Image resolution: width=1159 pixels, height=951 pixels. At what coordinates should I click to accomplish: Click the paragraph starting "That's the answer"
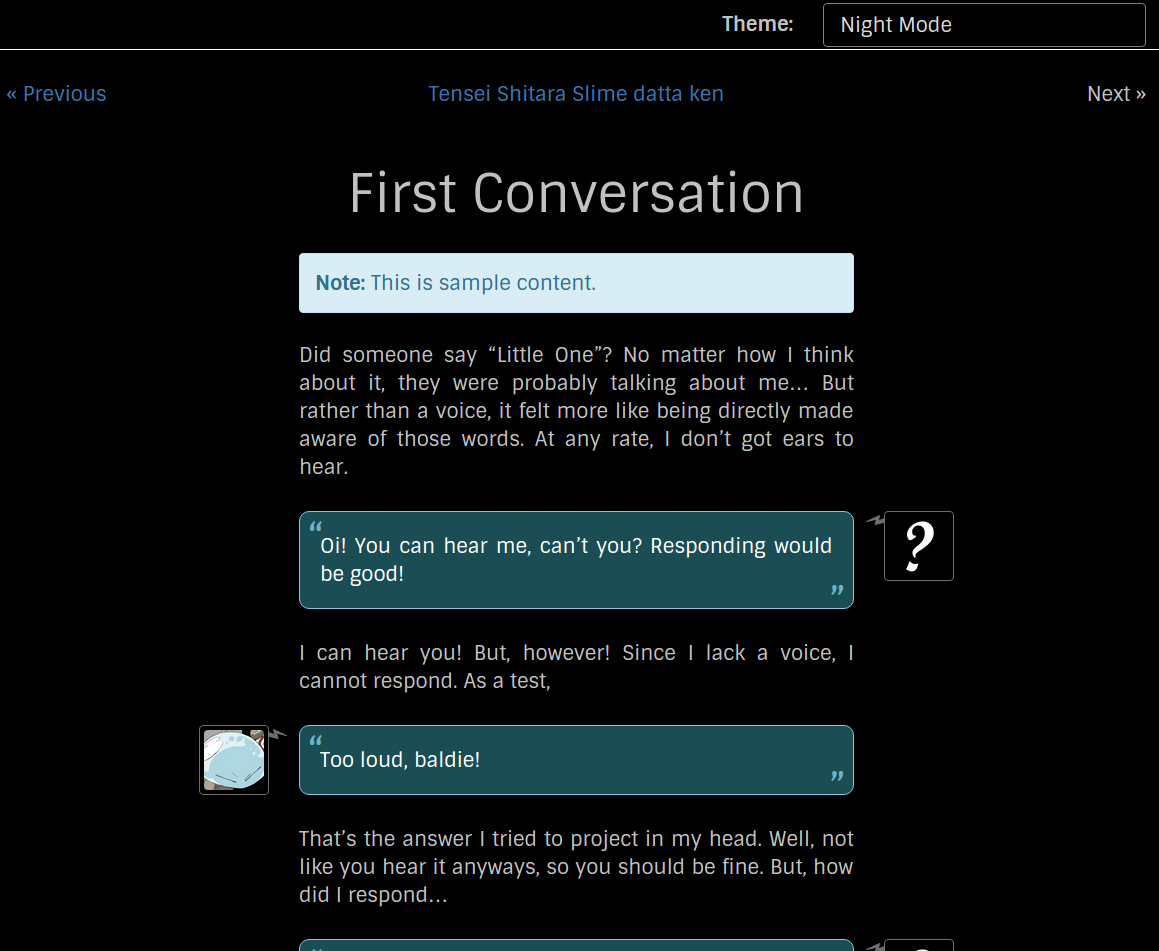[x=576, y=867]
